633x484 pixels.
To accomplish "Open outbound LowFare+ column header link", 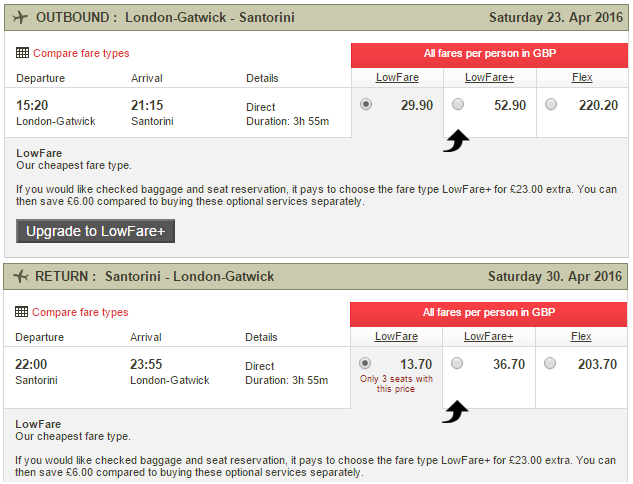I will coord(490,77).
